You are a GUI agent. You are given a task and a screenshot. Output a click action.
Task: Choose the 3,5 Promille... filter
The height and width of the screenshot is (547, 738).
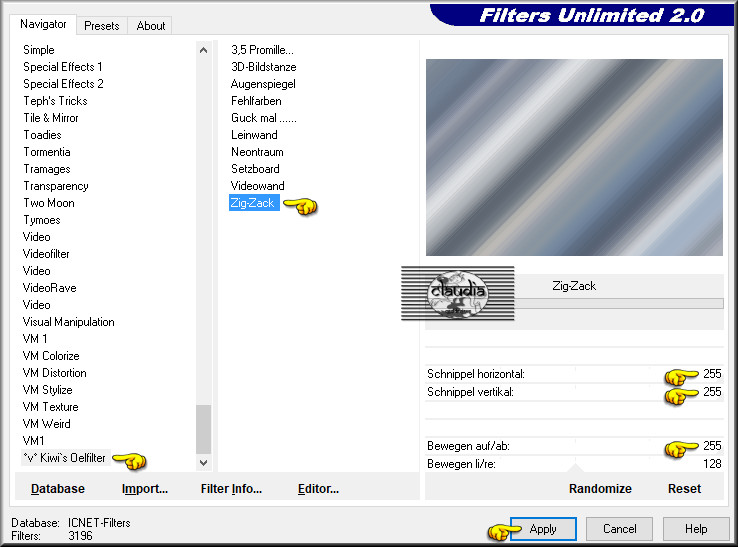click(x=262, y=50)
